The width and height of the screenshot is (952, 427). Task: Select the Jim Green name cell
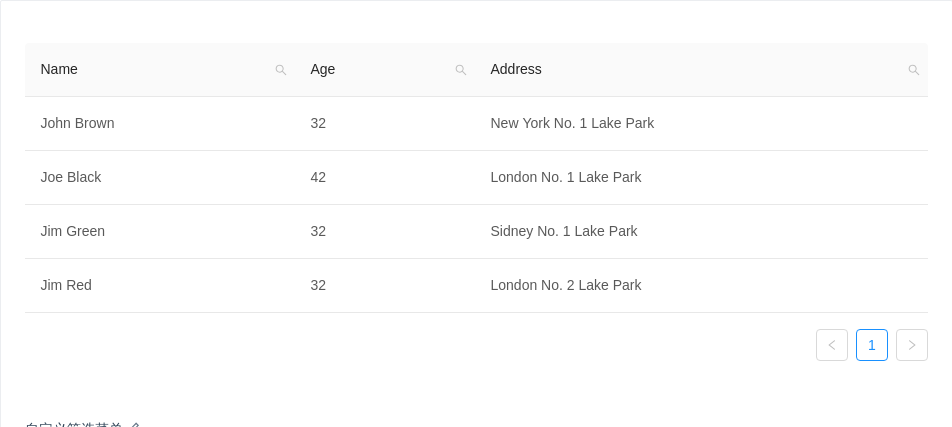click(73, 231)
